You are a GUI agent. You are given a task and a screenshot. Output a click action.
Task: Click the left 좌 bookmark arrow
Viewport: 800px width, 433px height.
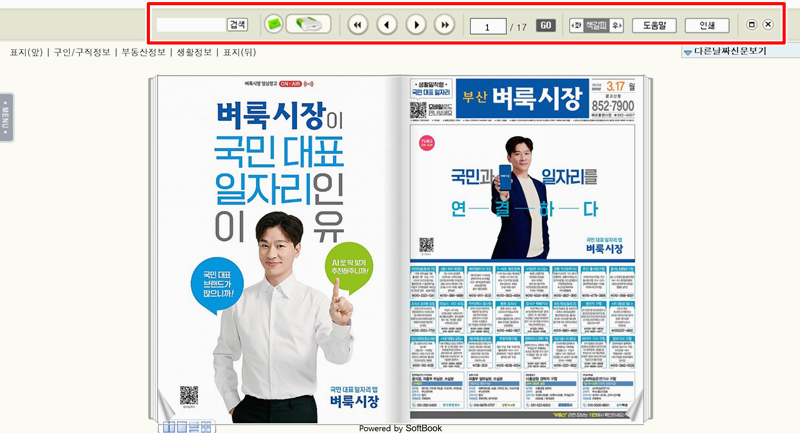click(577, 26)
